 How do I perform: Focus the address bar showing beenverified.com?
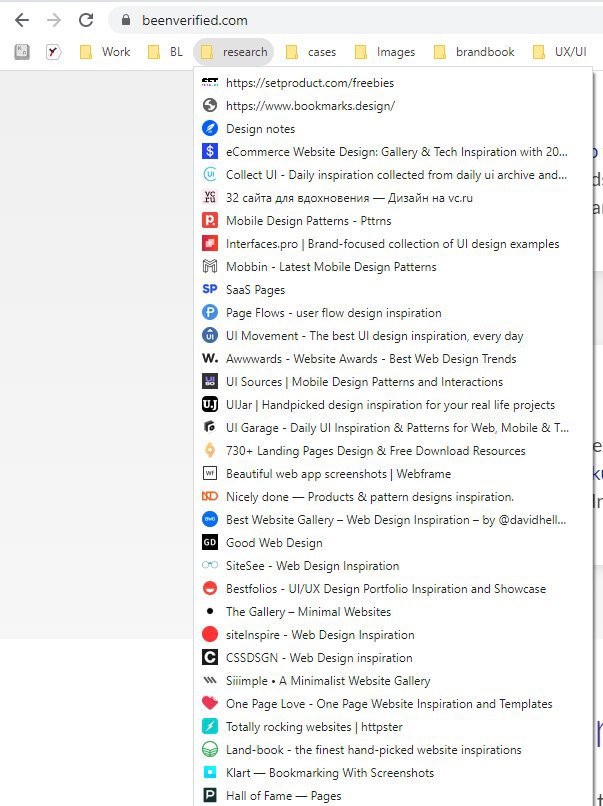click(x=355, y=20)
